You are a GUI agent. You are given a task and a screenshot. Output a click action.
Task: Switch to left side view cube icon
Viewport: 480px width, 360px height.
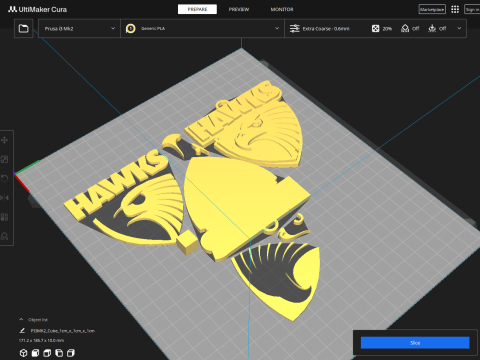coord(59,353)
